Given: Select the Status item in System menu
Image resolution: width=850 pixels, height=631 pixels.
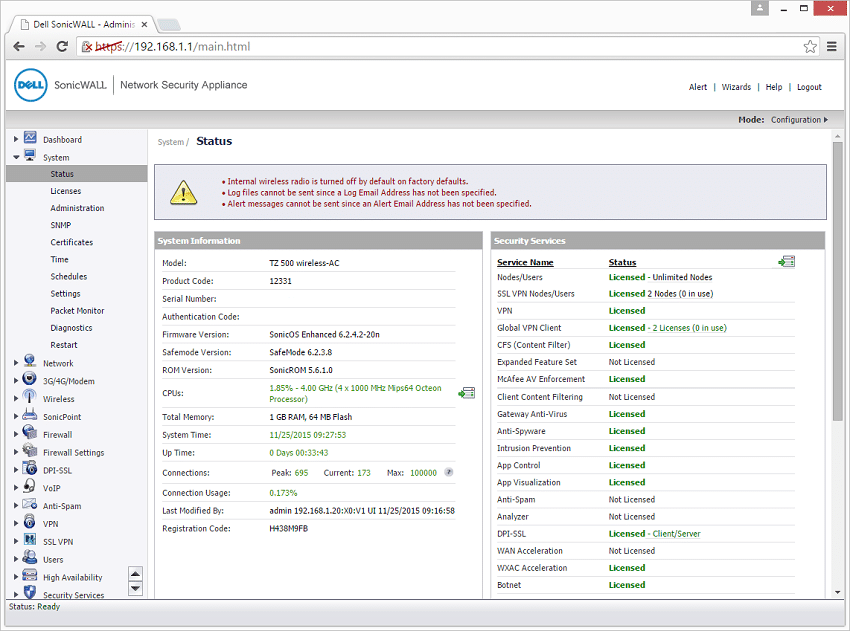Looking at the screenshot, I should coord(76,174).
